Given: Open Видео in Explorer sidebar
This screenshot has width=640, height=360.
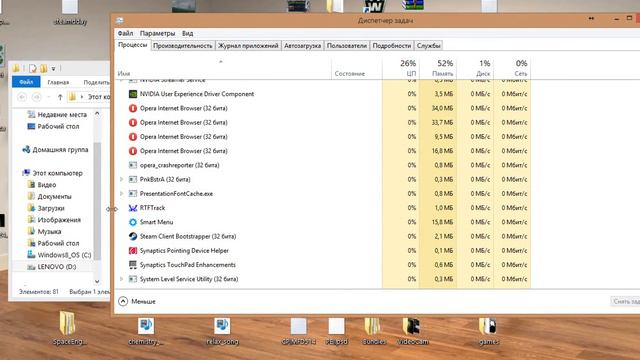Looking at the screenshot, I should [42, 185].
